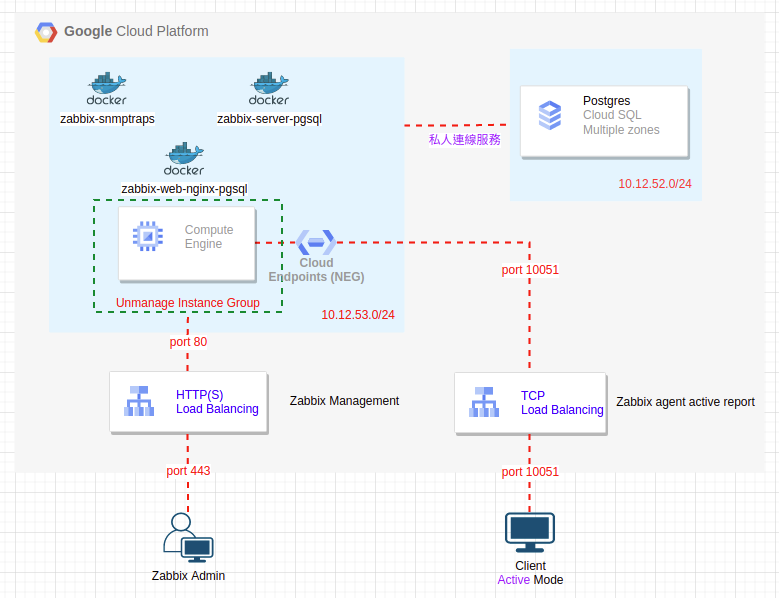Image resolution: width=779 pixels, height=598 pixels.
Task: Click the Compute Engine chip icon
Action: pos(148,236)
